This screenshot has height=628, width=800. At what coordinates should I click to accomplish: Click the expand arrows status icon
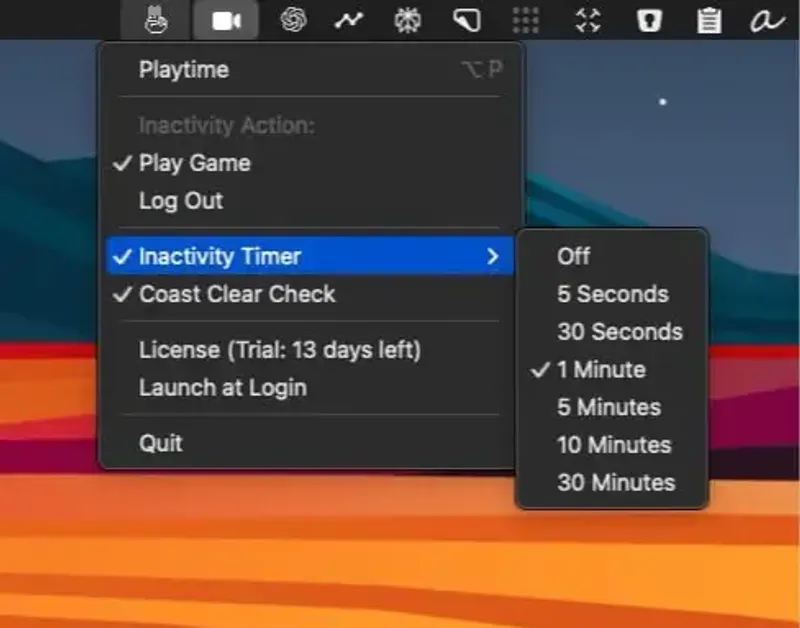(x=587, y=19)
